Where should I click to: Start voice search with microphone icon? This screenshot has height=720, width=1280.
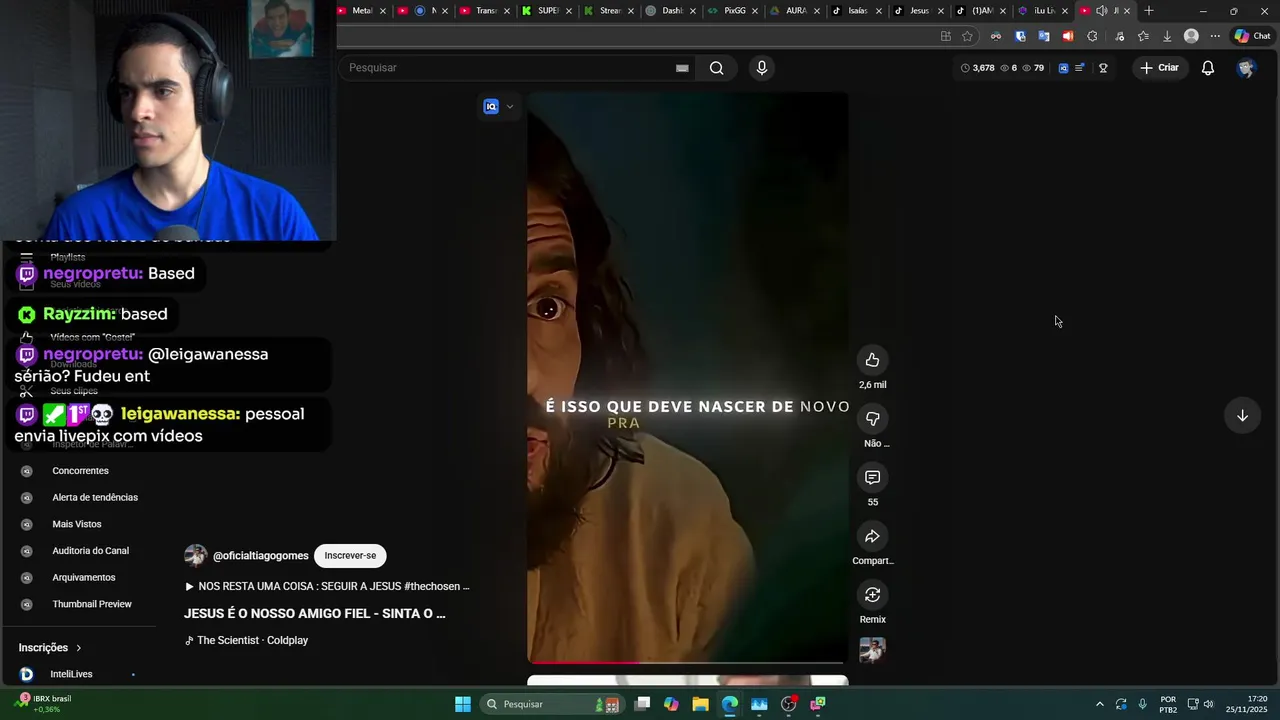(x=762, y=68)
